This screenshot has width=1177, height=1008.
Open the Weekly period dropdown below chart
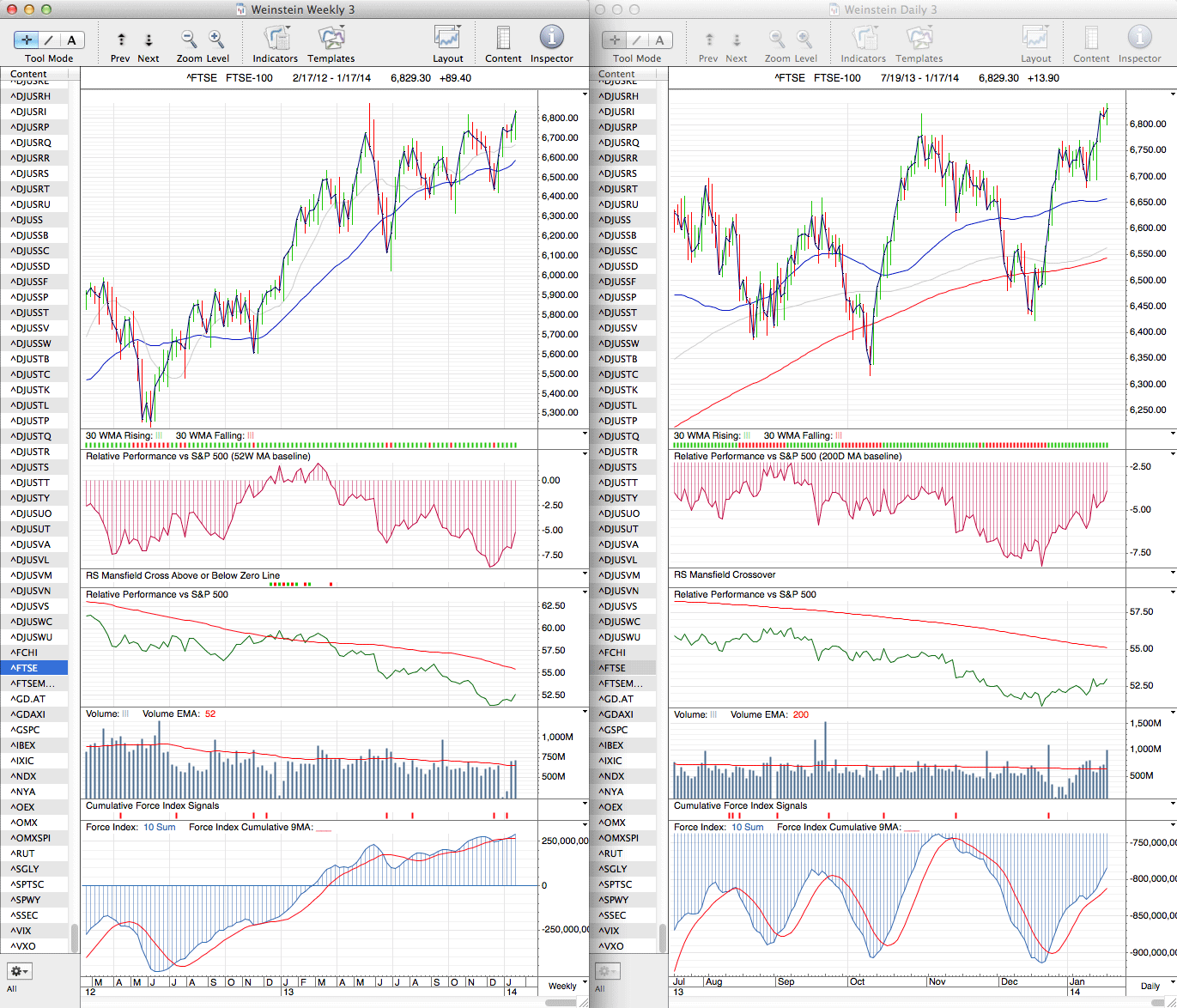[x=567, y=986]
